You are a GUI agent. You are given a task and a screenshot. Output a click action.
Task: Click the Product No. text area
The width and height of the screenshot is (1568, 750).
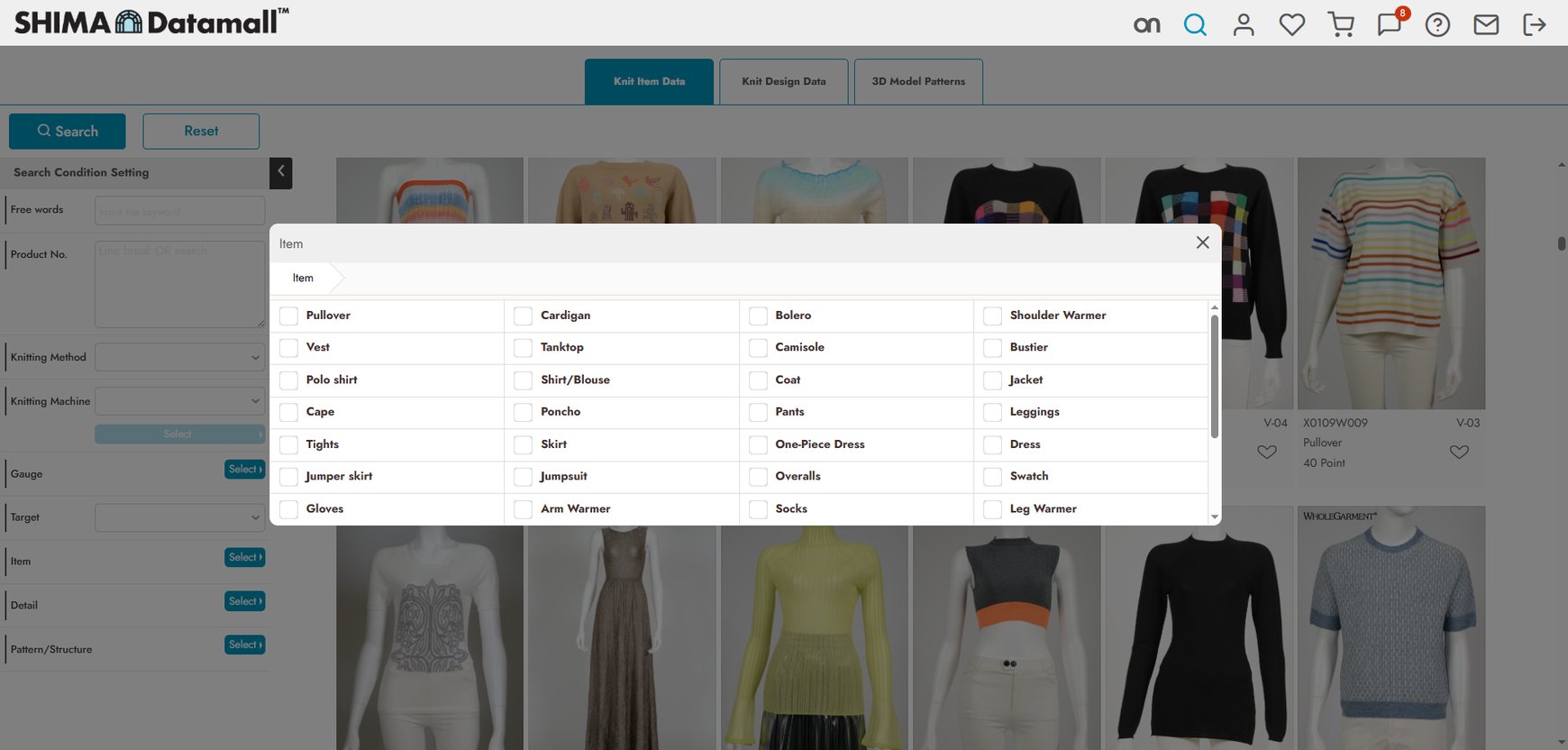click(180, 284)
